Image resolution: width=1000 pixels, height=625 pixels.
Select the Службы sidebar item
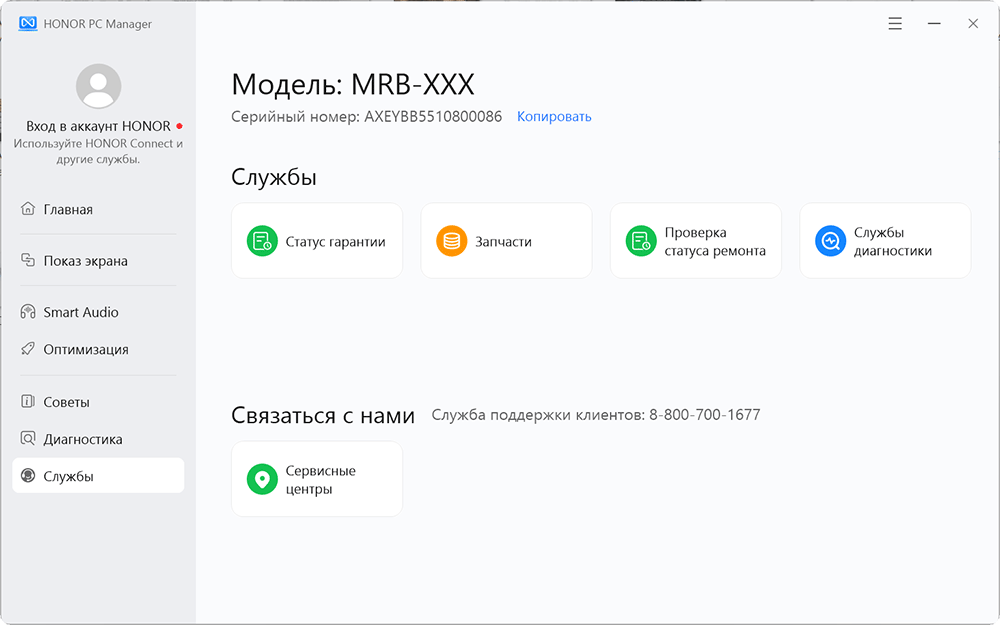click(x=98, y=475)
